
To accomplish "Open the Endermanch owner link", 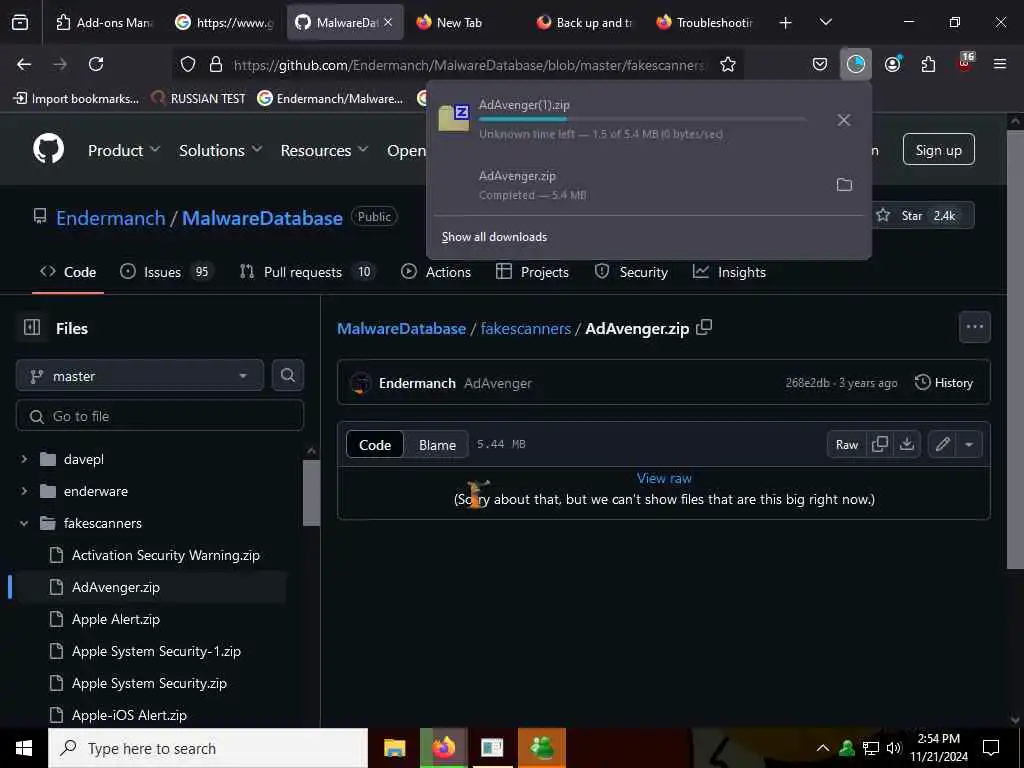I will pos(110,217).
